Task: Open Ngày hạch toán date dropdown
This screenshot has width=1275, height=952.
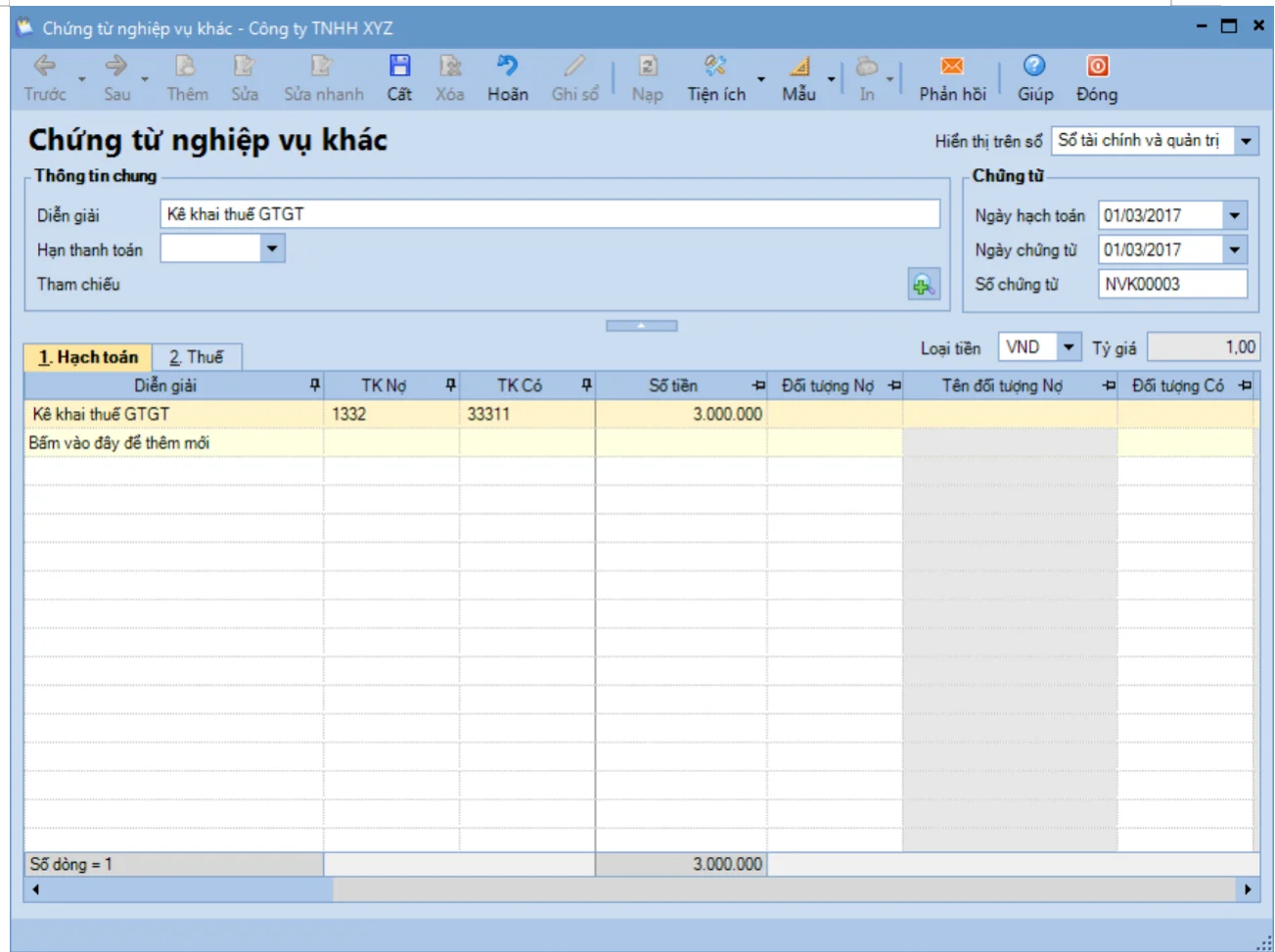Action: pos(1235,215)
